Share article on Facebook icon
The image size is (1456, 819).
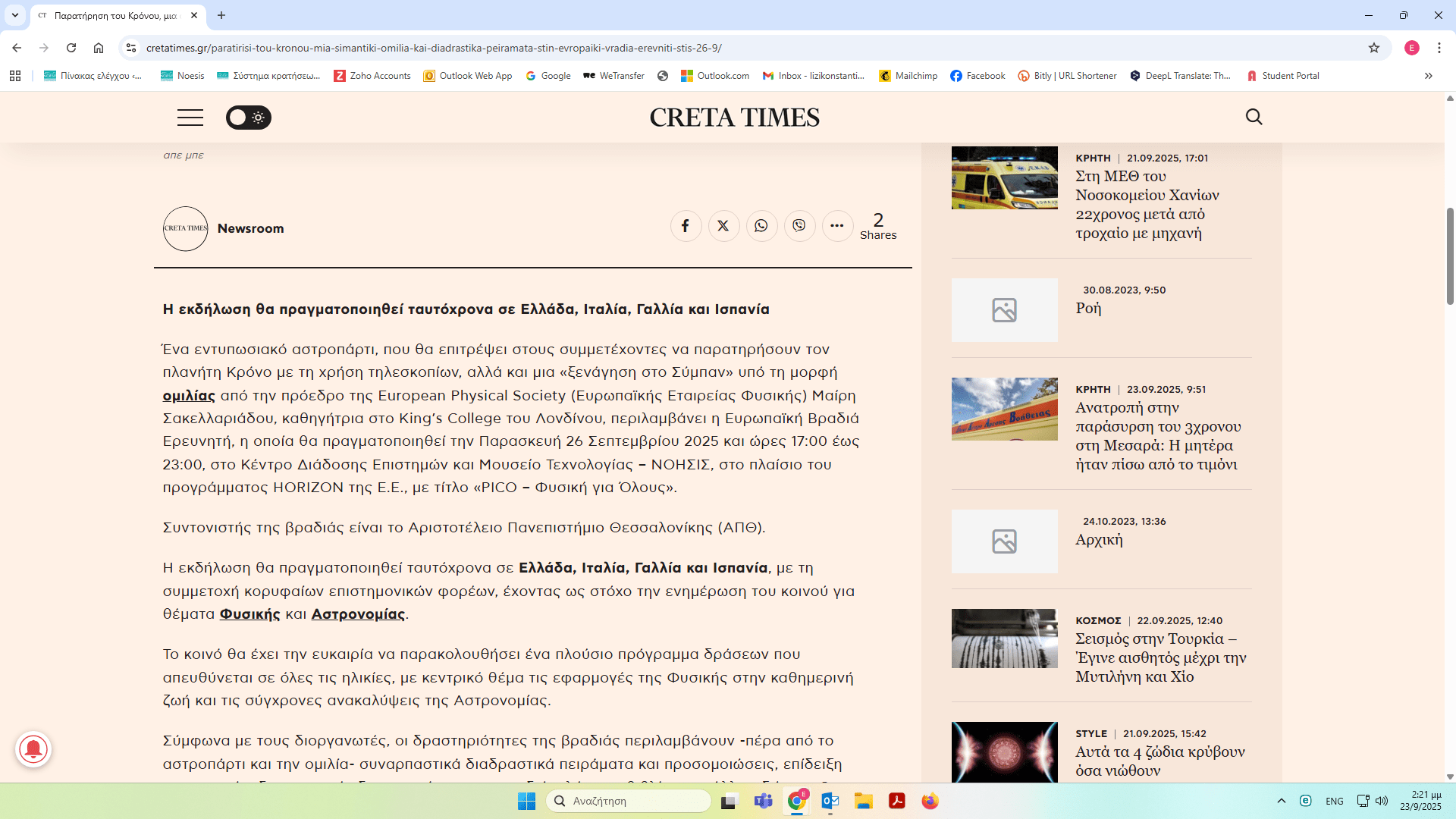coord(686,226)
